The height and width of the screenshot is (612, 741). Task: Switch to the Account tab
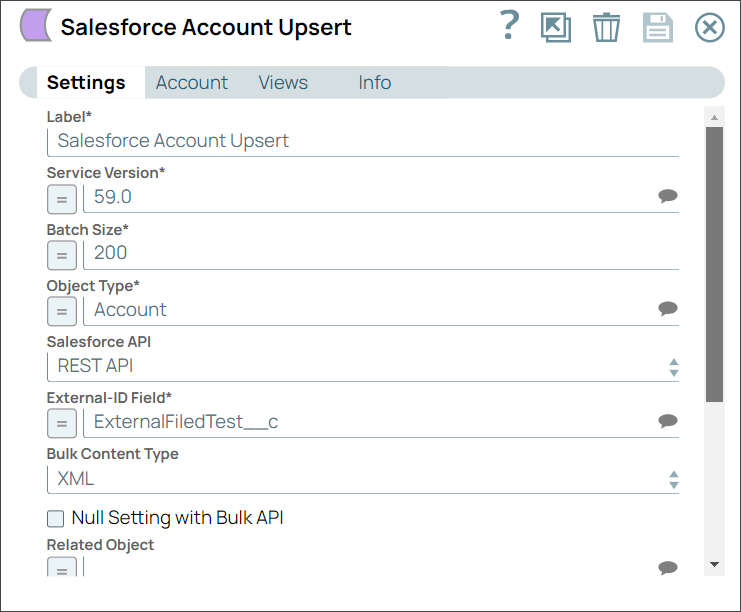pyautogui.click(x=192, y=83)
